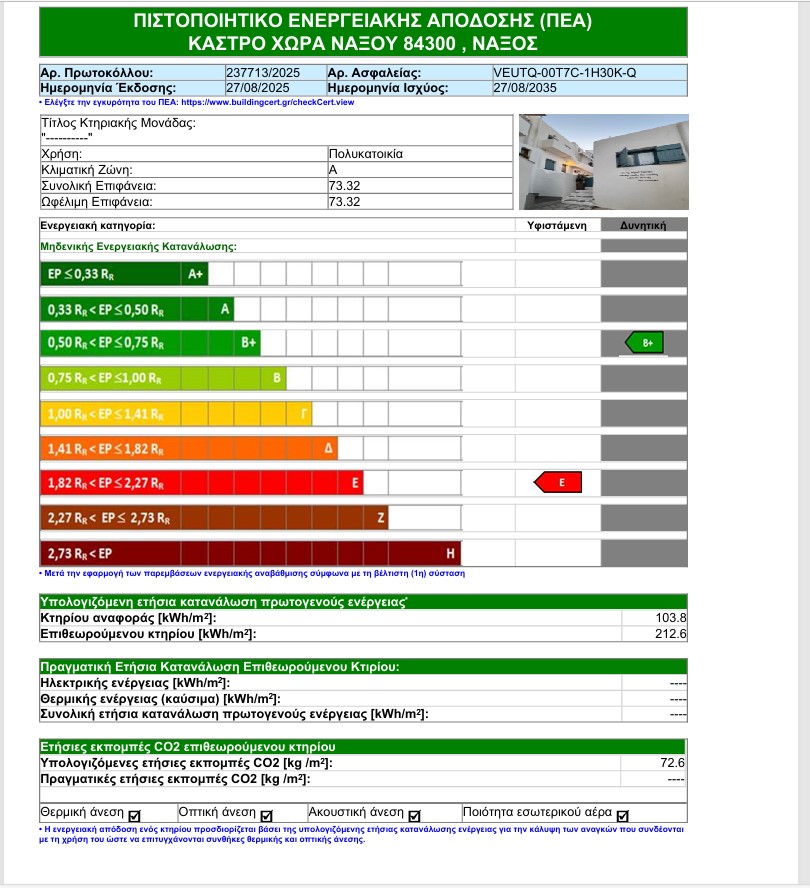Open the buildingcert.gr checkCert link

(267, 103)
